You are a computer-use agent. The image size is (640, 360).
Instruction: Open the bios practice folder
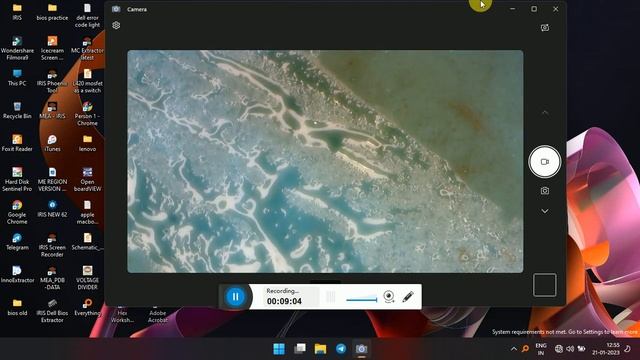(x=52, y=12)
